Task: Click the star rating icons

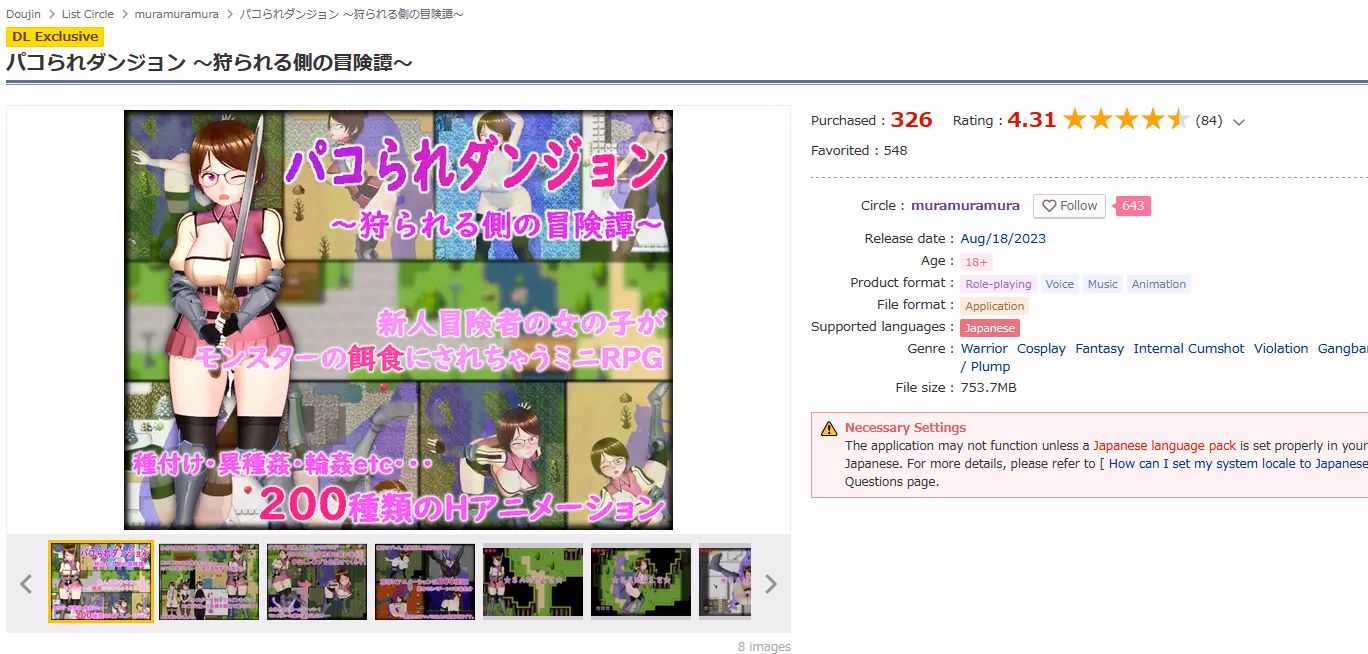Action: click(1126, 120)
